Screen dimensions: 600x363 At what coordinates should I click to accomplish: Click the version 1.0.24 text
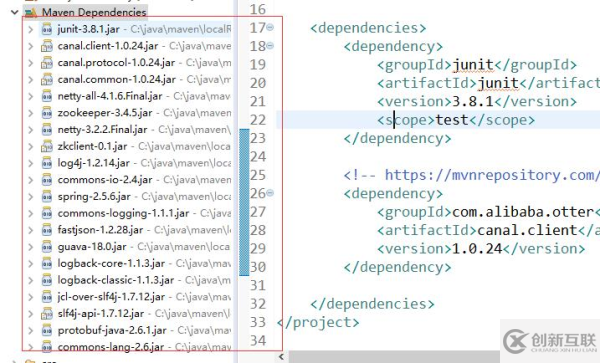click(477, 249)
